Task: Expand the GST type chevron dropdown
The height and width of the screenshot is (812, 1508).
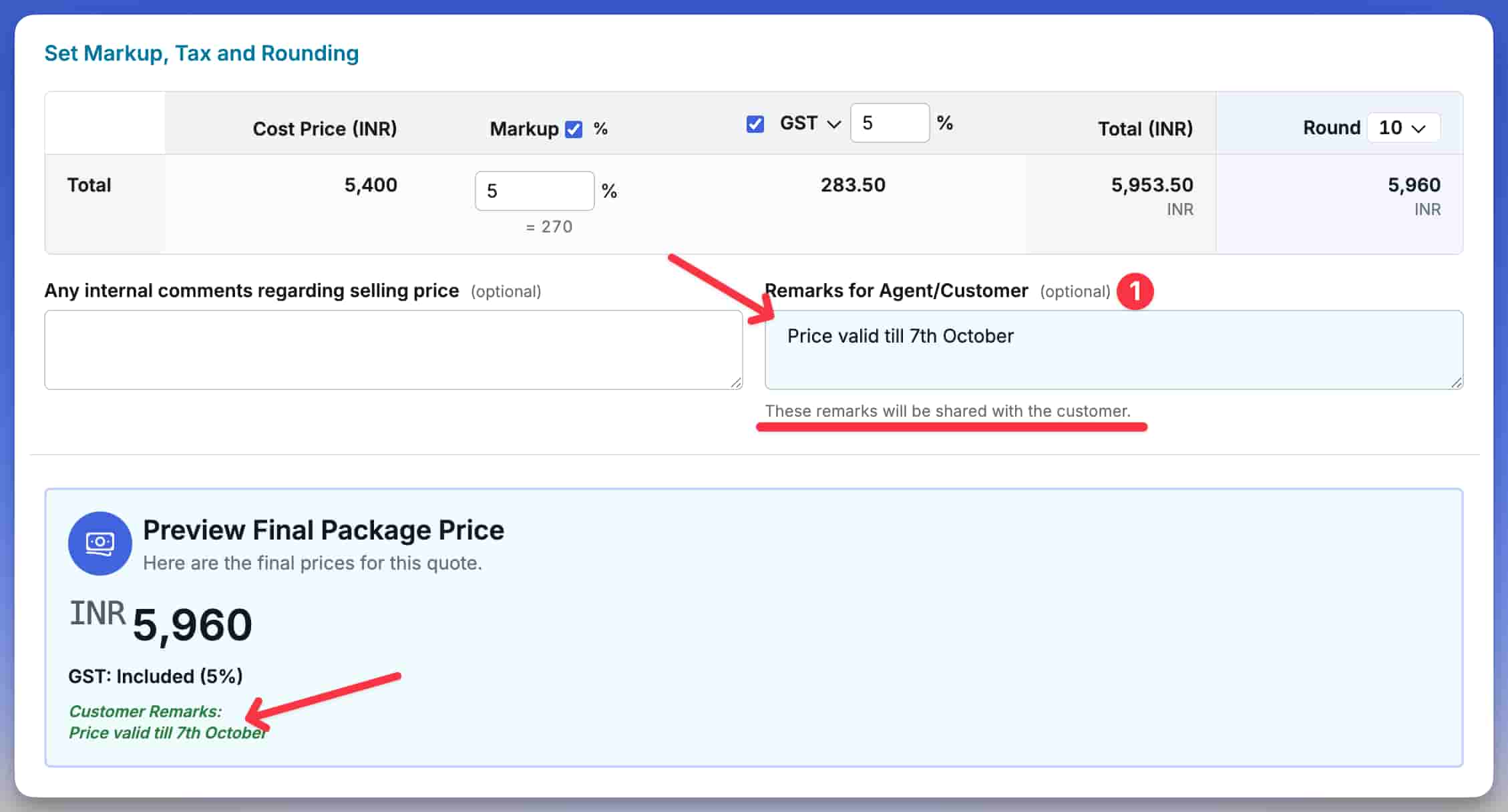Action: pos(833,124)
